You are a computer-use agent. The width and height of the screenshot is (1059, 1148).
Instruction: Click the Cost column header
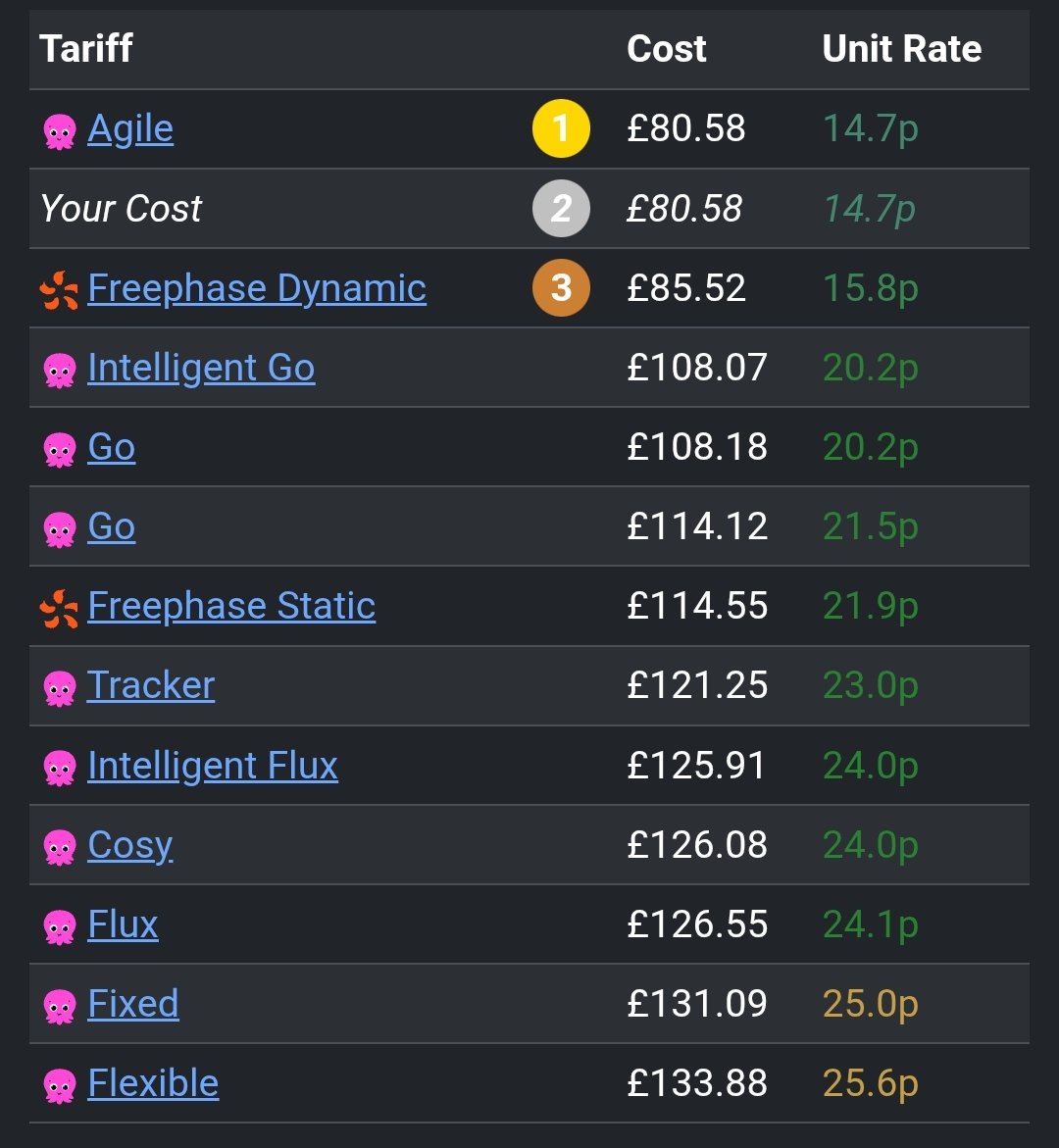(667, 49)
